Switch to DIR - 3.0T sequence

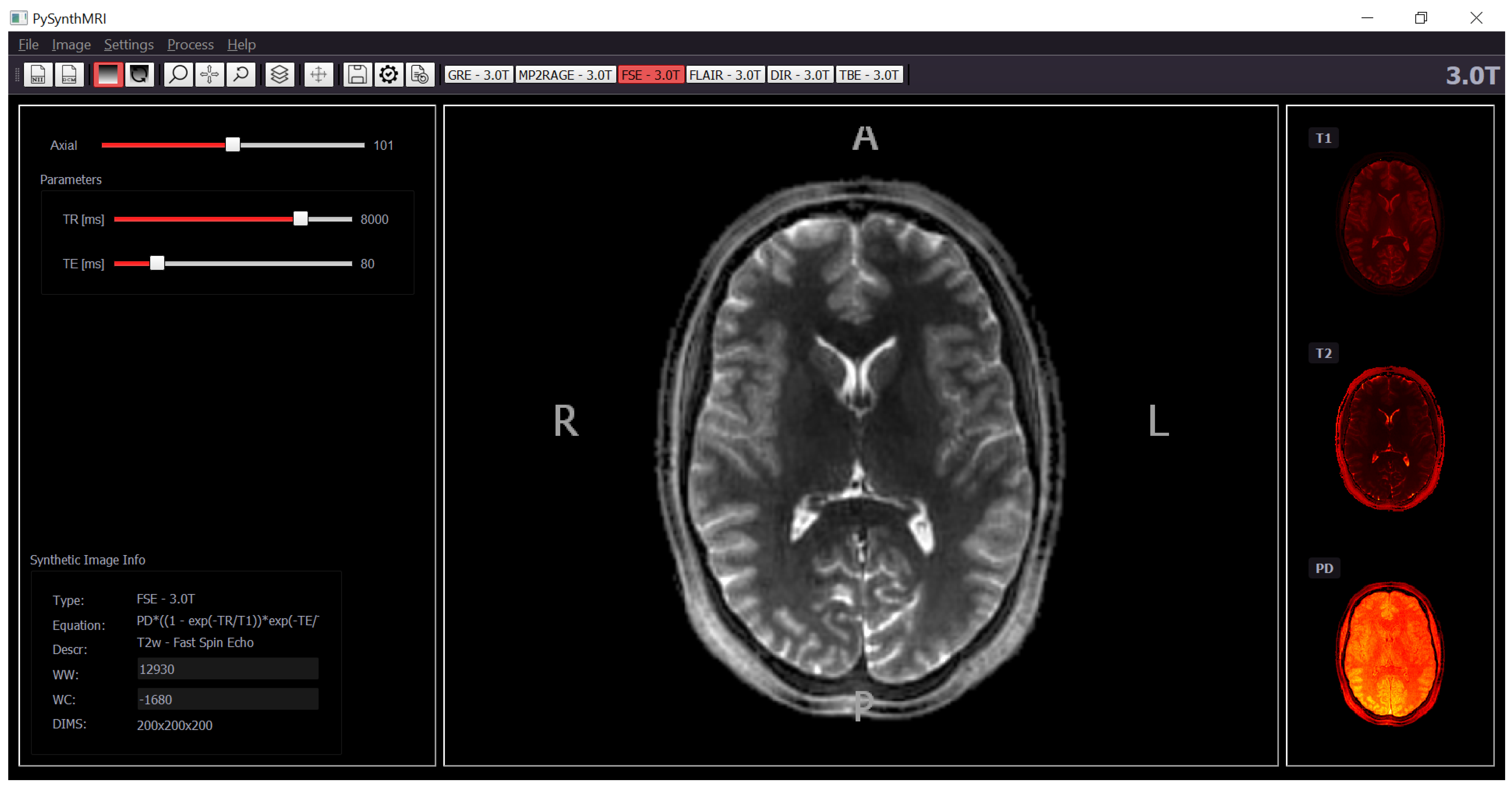coord(799,75)
